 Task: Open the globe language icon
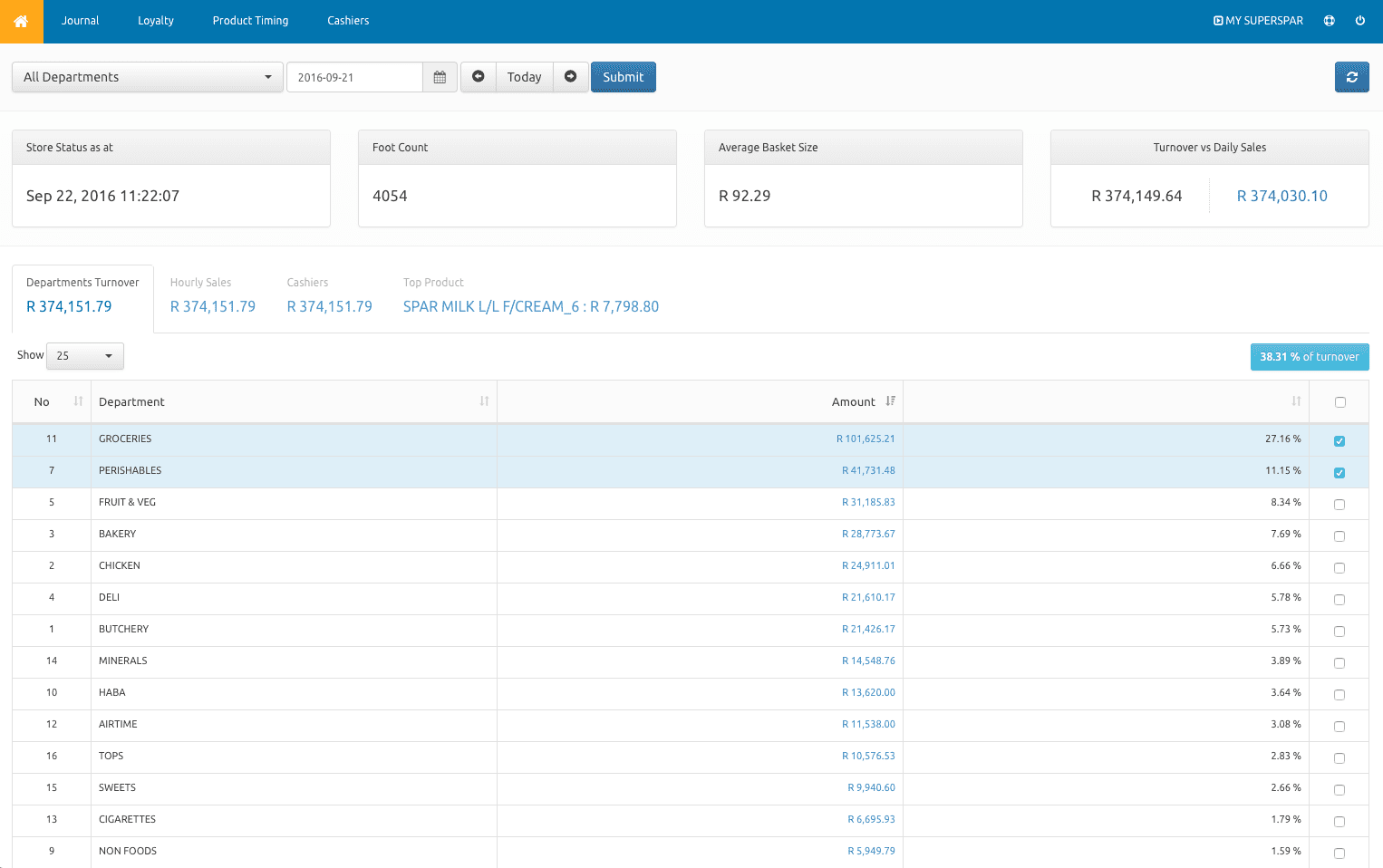point(1329,21)
